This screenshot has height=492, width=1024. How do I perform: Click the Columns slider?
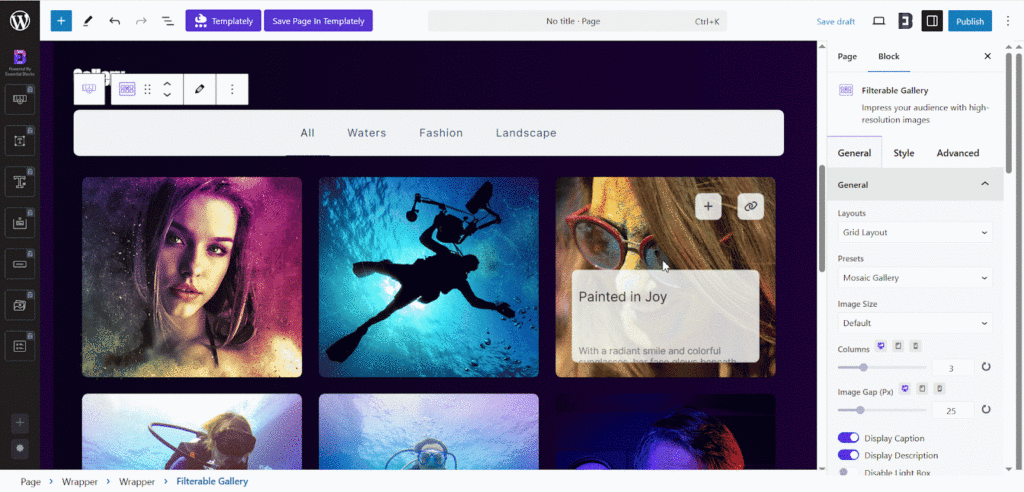click(882, 367)
